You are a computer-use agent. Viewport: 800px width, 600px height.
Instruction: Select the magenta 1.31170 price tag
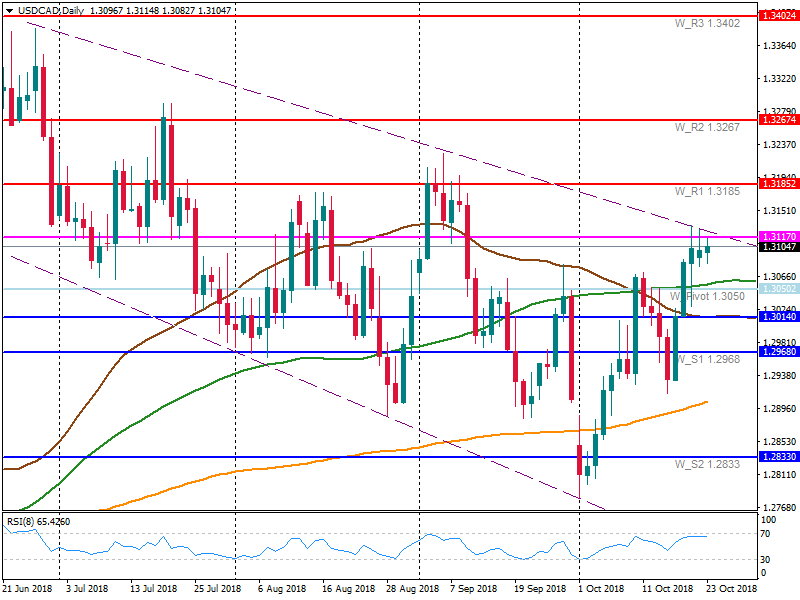click(x=777, y=237)
